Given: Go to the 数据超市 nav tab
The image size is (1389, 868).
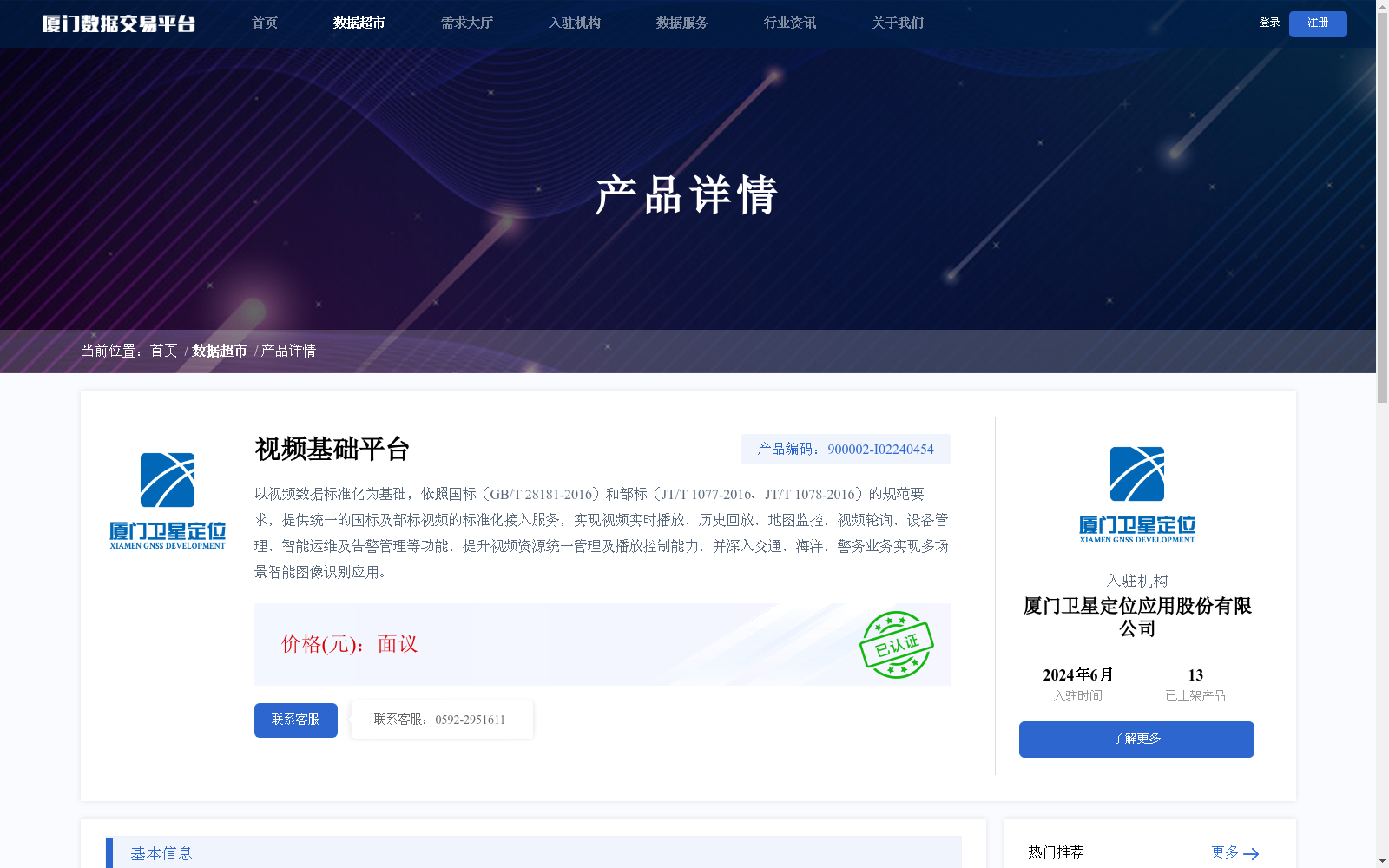Looking at the screenshot, I should point(359,23).
